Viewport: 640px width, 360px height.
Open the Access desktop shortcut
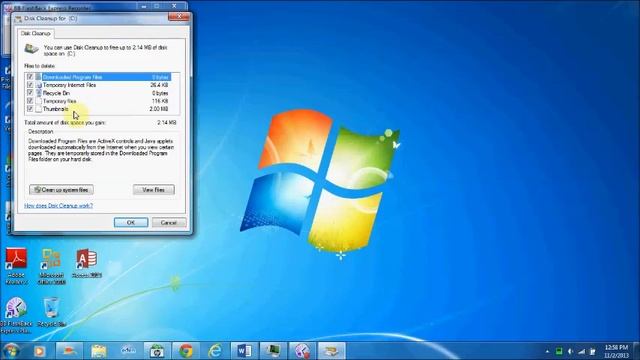click(x=87, y=263)
